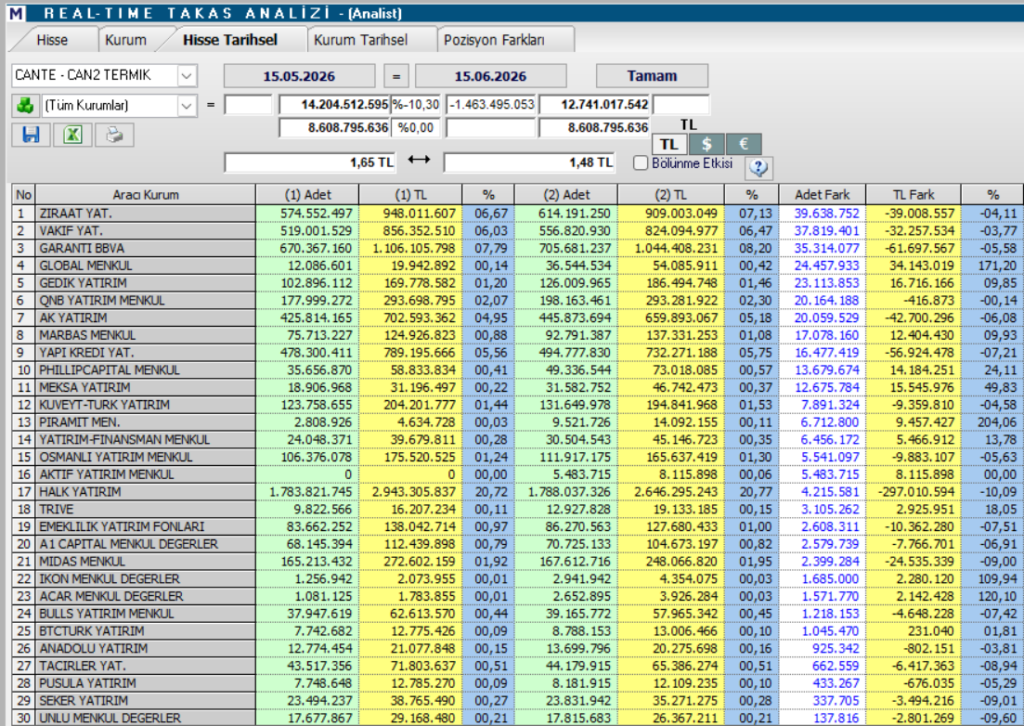Pick the start date 15.05.2026
1024x726 pixels.
click(299, 76)
